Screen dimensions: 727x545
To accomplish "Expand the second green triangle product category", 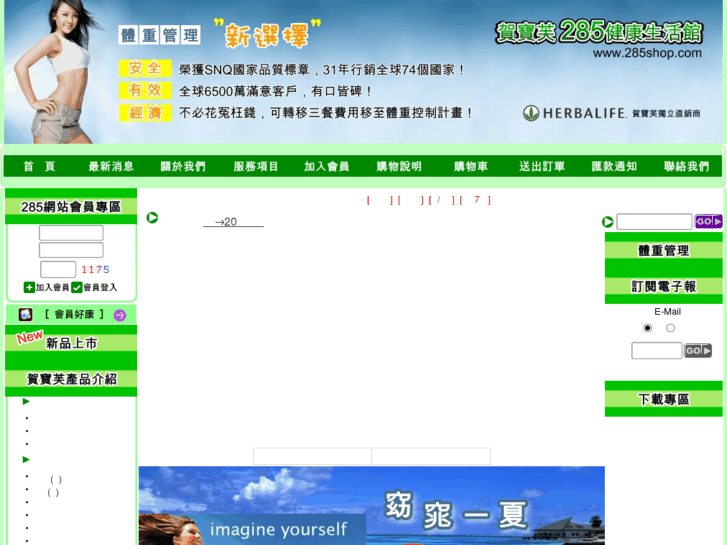I will (26, 460).
